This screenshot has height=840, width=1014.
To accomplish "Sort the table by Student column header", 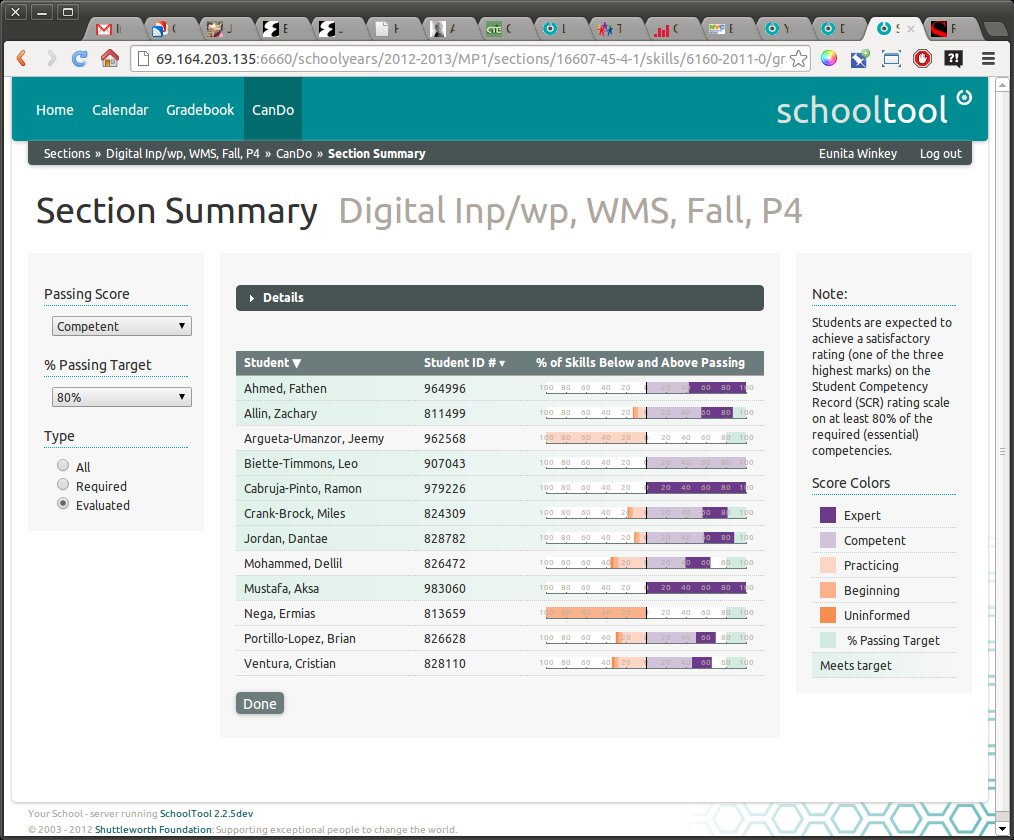I will tap(272, 363).
